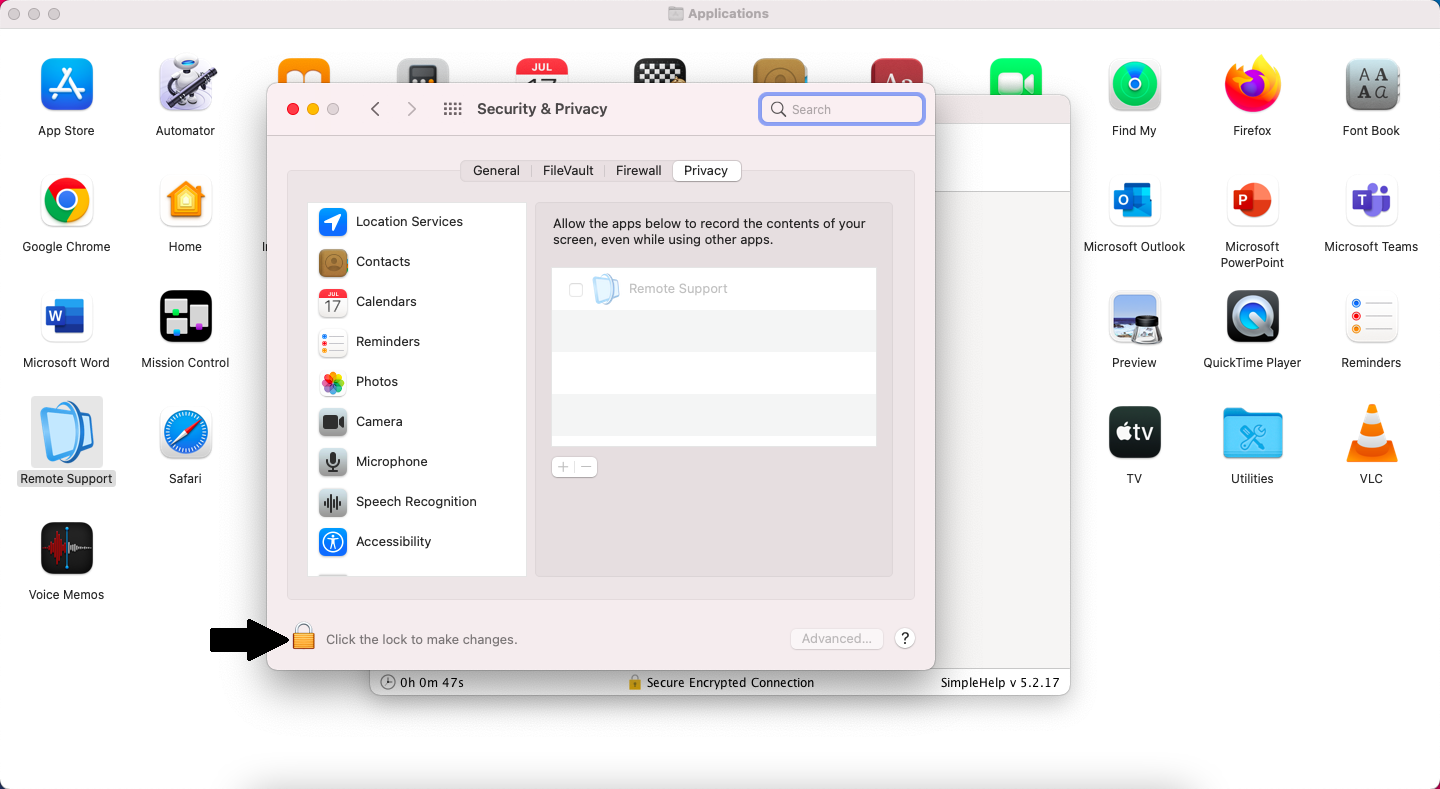
Task: Select the Privacy tab
Action: [x=706, y=170]
